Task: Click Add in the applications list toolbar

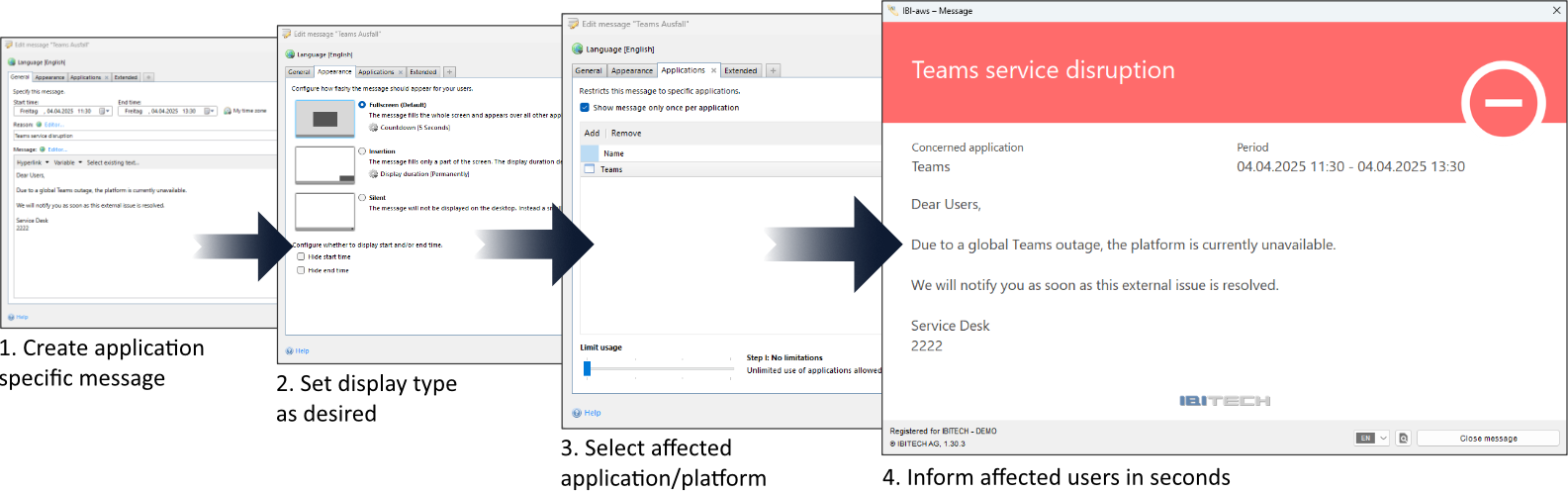Action: 592,133
